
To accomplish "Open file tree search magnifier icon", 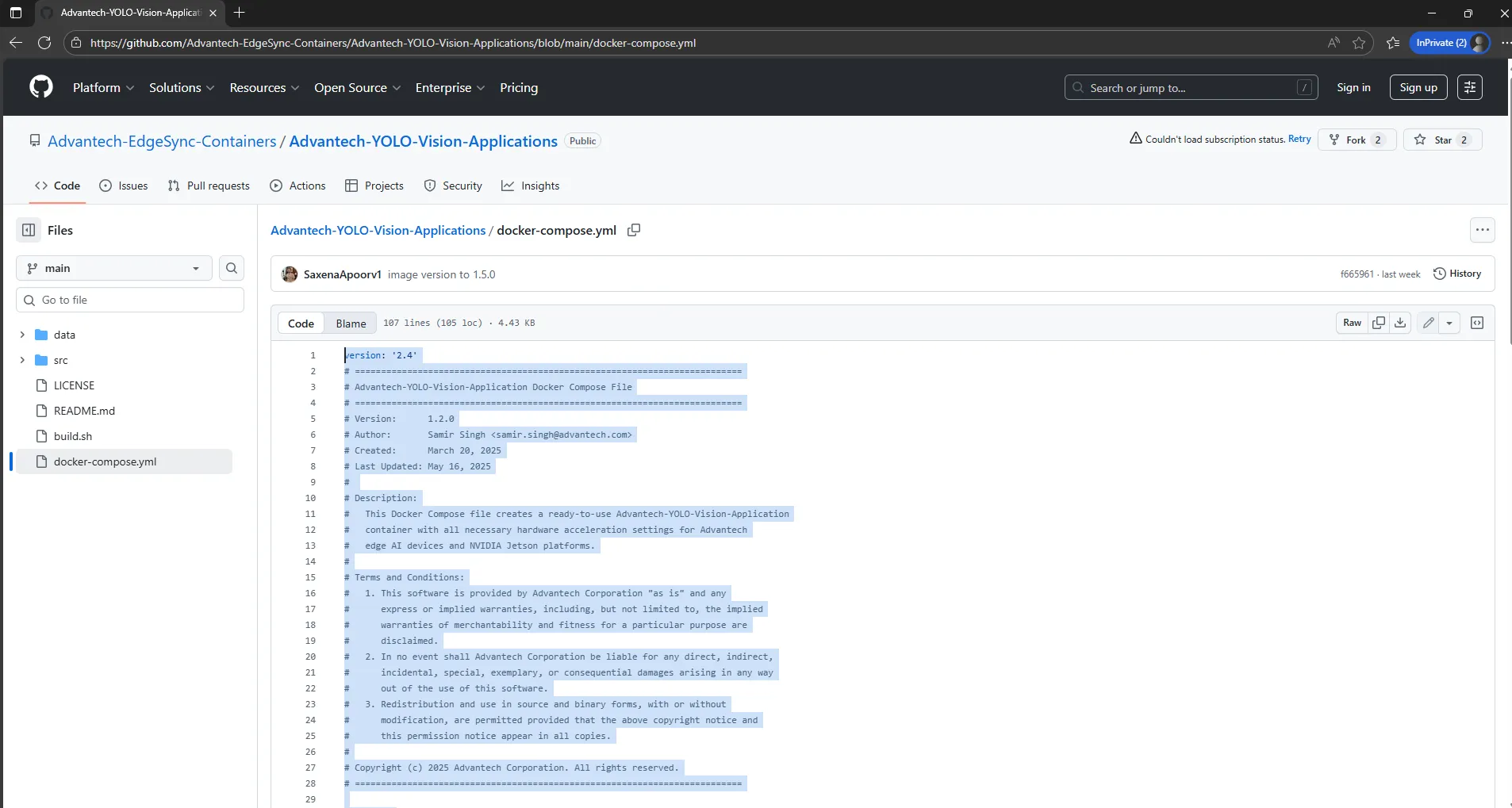I will pos(231,268).
